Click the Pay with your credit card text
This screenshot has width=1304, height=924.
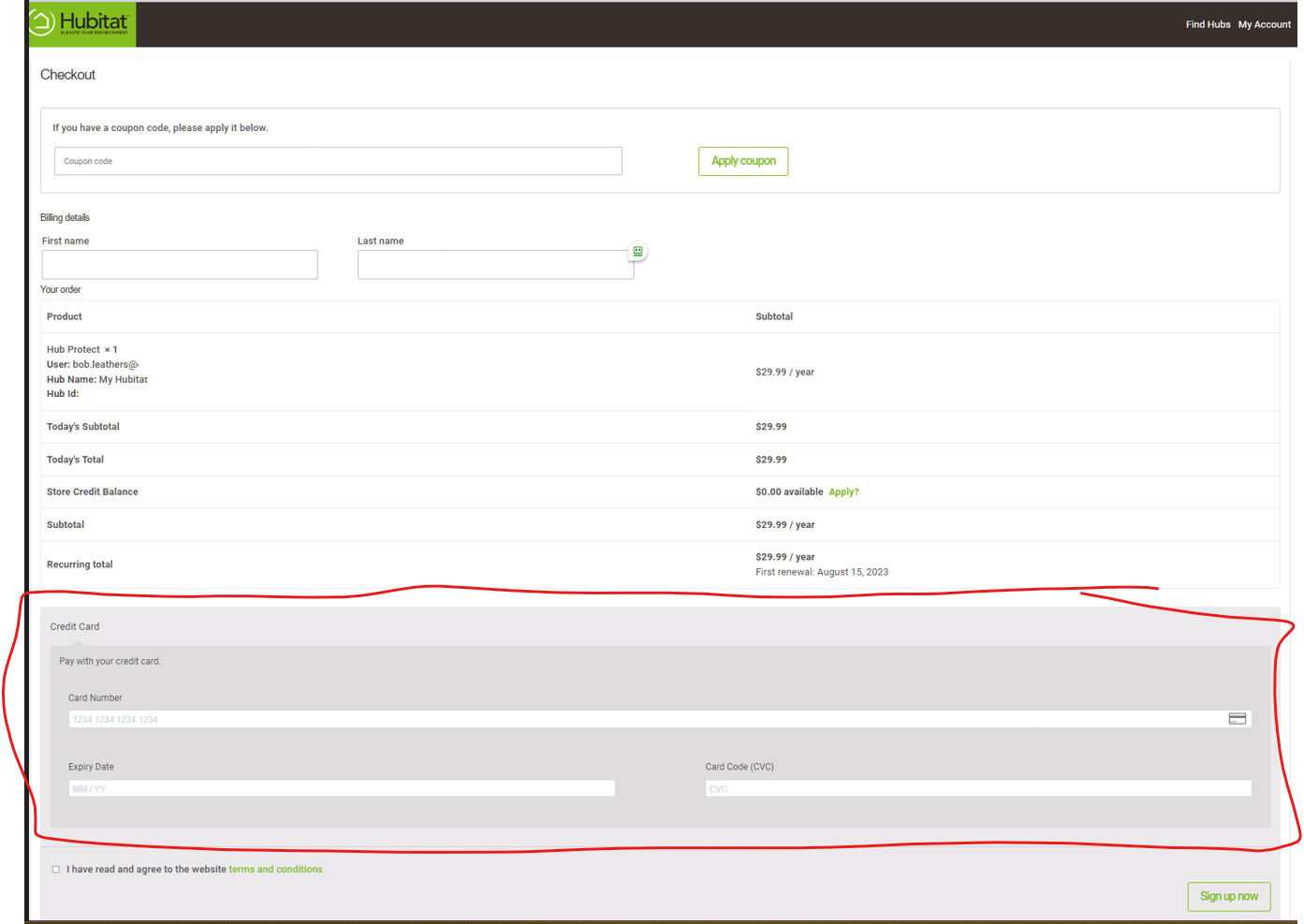[110, 662]
